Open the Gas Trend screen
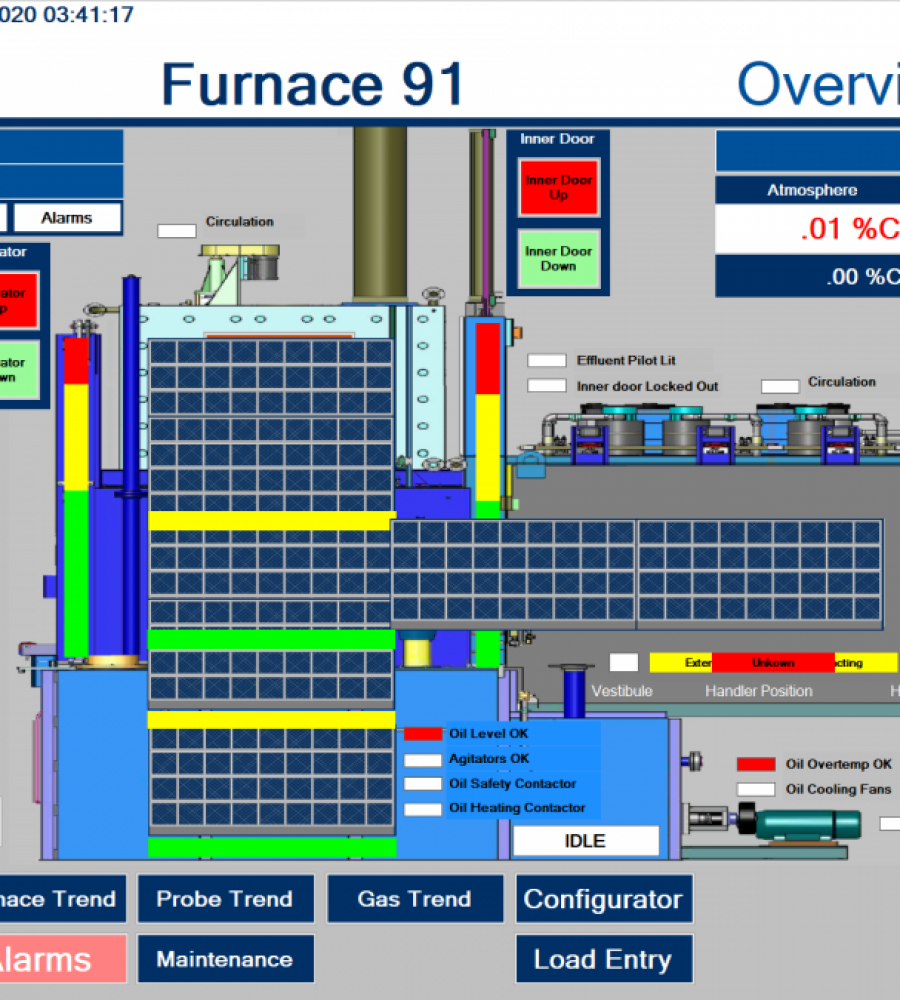This screenshot has height=1000, width=900. coord(415,899)
